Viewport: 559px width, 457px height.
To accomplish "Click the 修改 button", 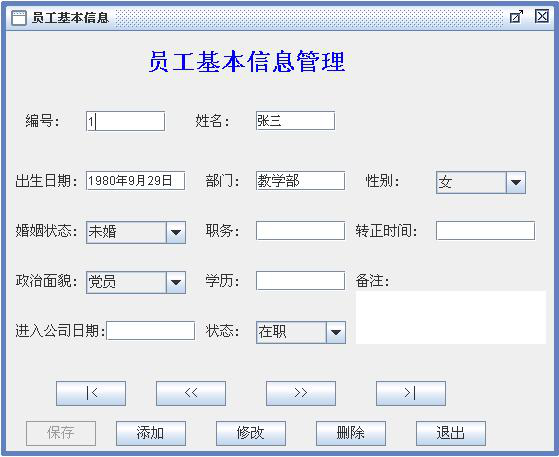I will click(251, 433).
